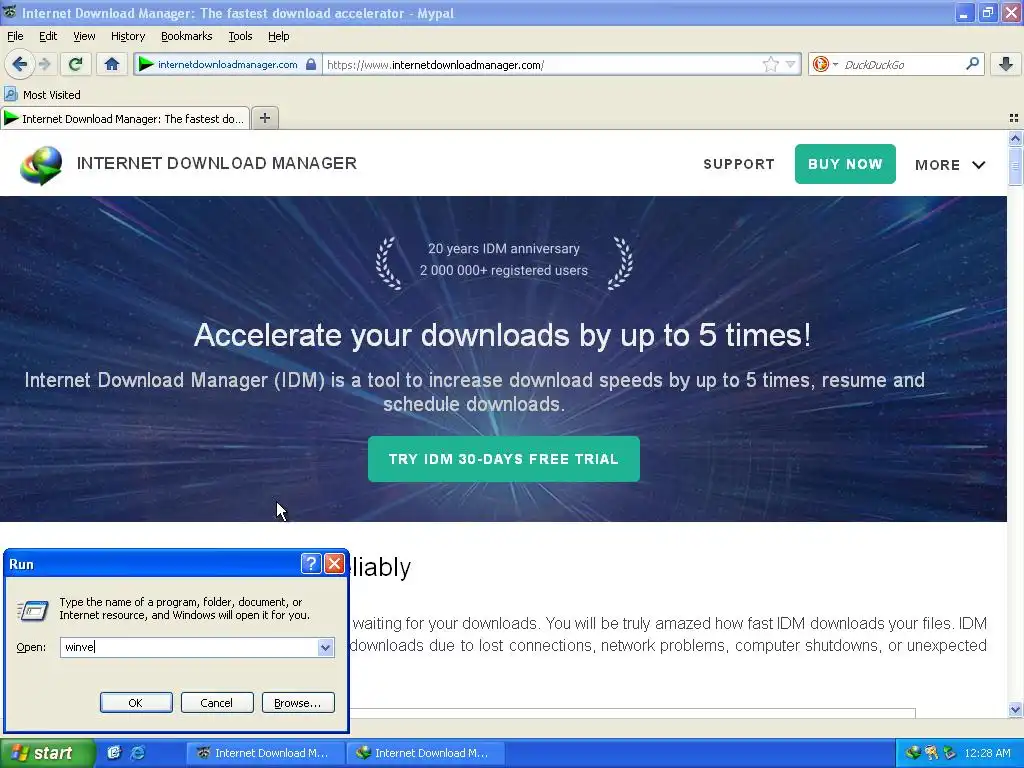Click scrollbar down arrow on the page

tap(1015, 709)
